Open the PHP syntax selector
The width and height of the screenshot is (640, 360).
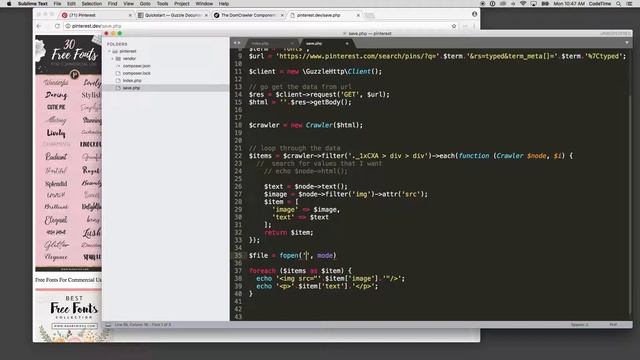pyautogui.click(x=613, y=325)
